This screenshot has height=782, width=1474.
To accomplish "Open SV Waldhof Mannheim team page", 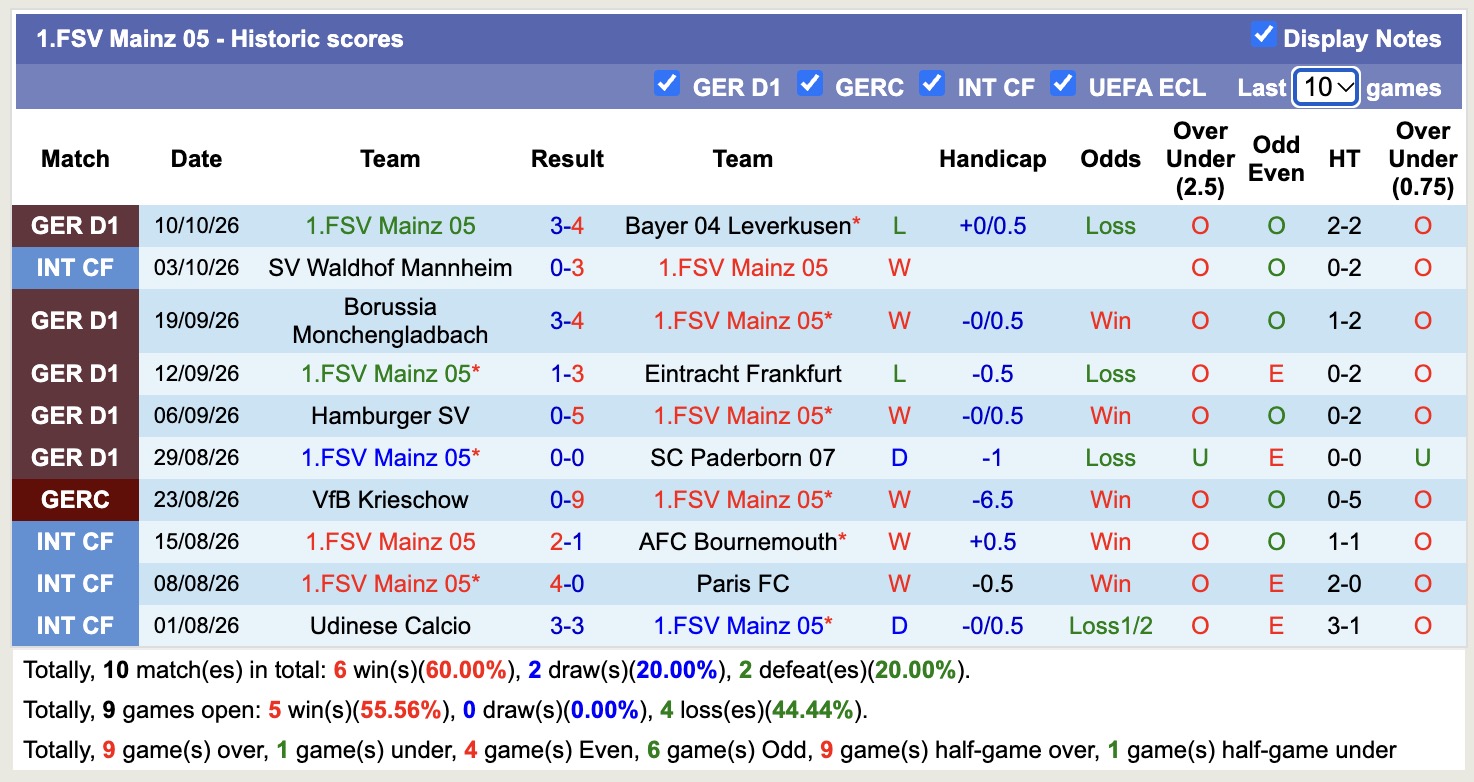I will [390, 268].
